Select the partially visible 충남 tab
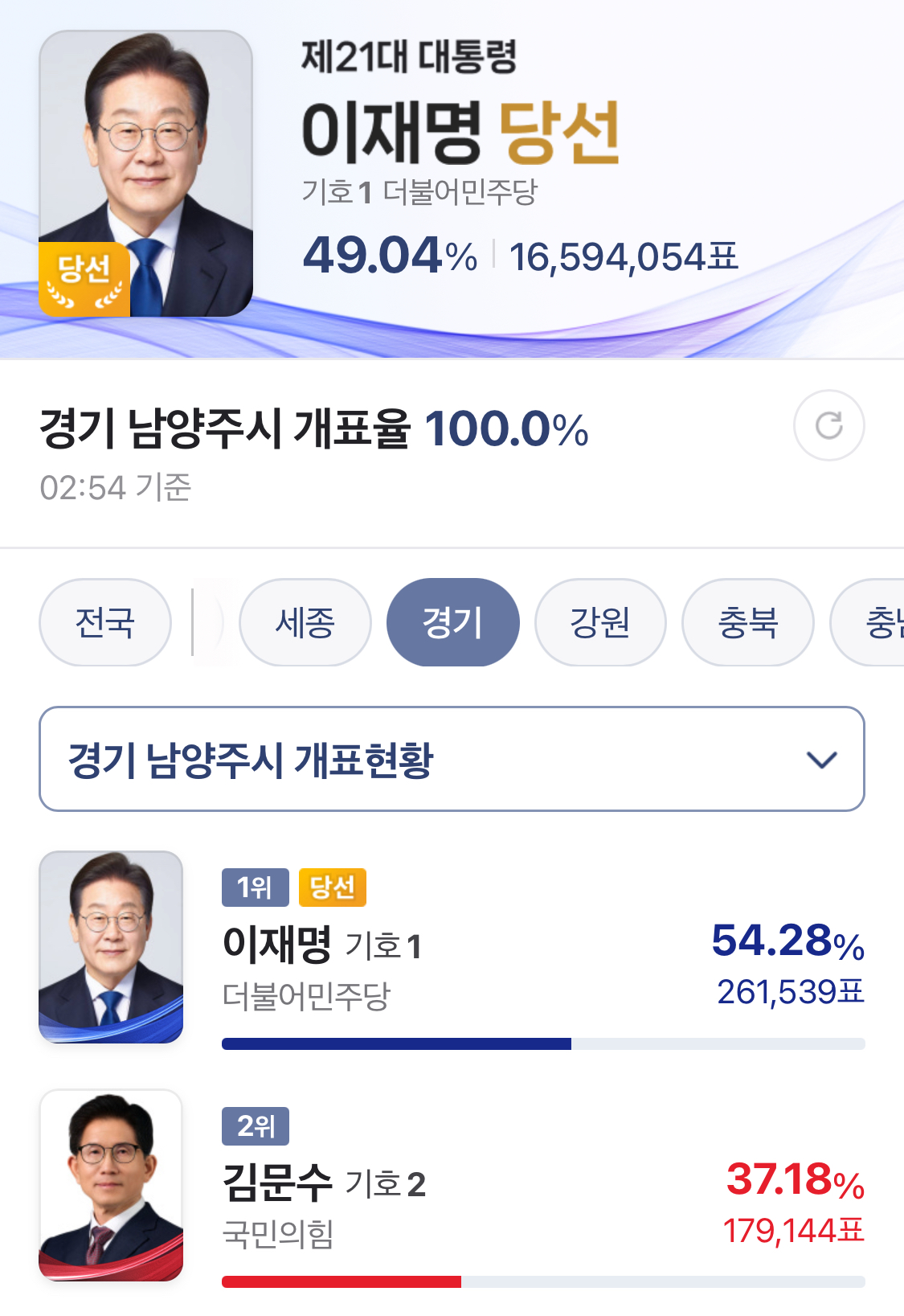 868,622
